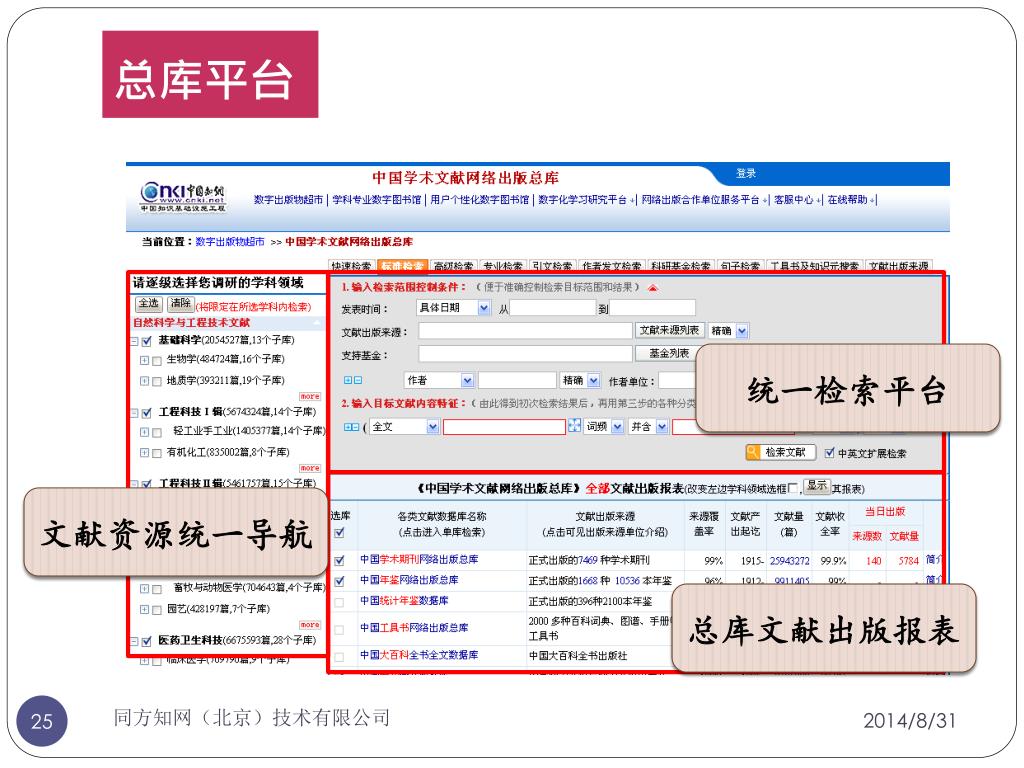The image size is (1024, 768).
Task: Click the 登录 link in blue header
Action: pyautogui.click(x=746, y=174)
